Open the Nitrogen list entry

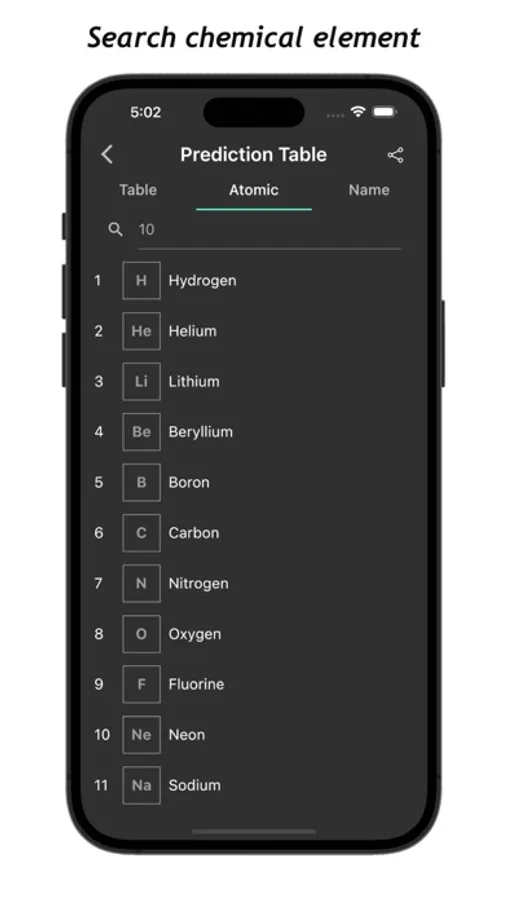click(x=254, y=584)
